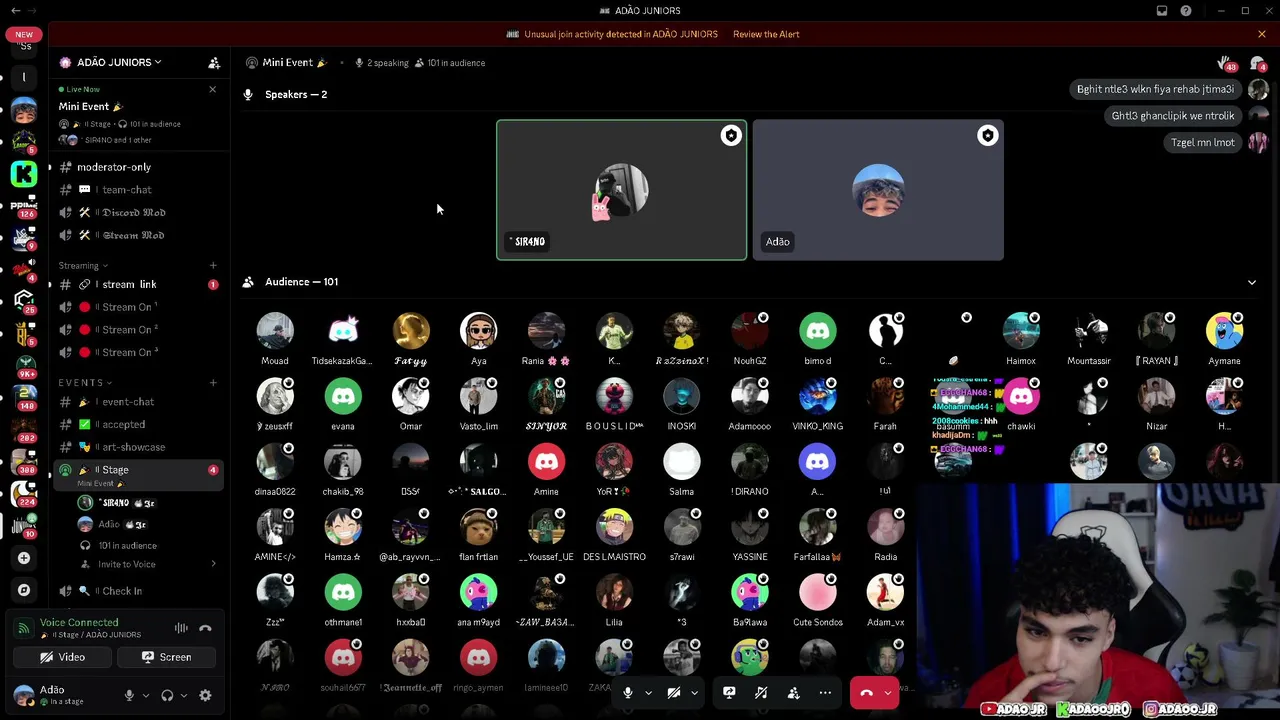This screenshot has width=1280, height=720.
Task: Turn on camera with the Video button
Action: click(62, 657)
